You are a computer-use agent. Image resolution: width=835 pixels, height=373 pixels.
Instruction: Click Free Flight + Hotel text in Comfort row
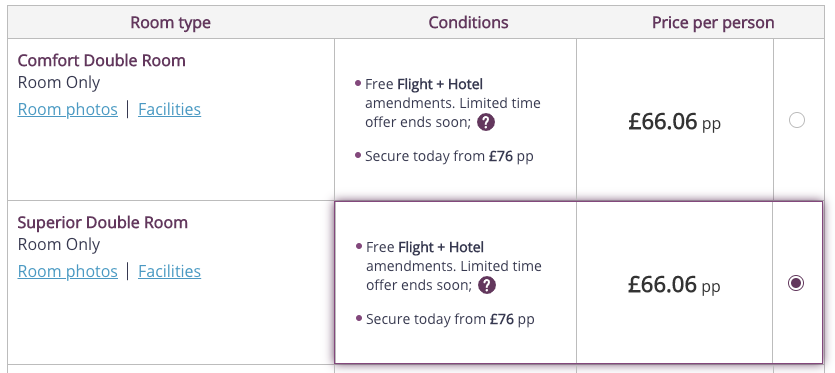pos(424,84)
